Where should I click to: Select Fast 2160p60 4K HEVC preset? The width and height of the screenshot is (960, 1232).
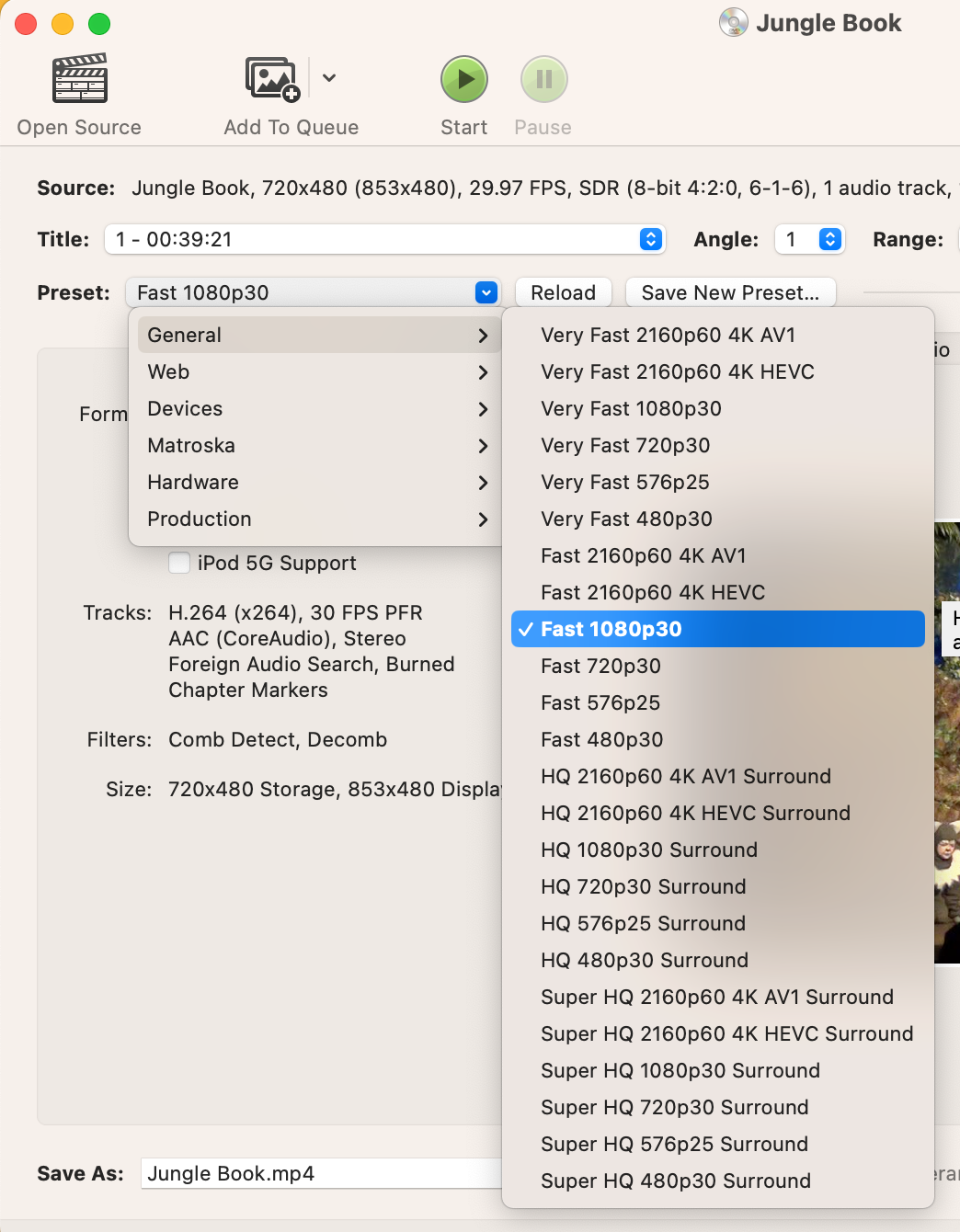pos(718,592)
